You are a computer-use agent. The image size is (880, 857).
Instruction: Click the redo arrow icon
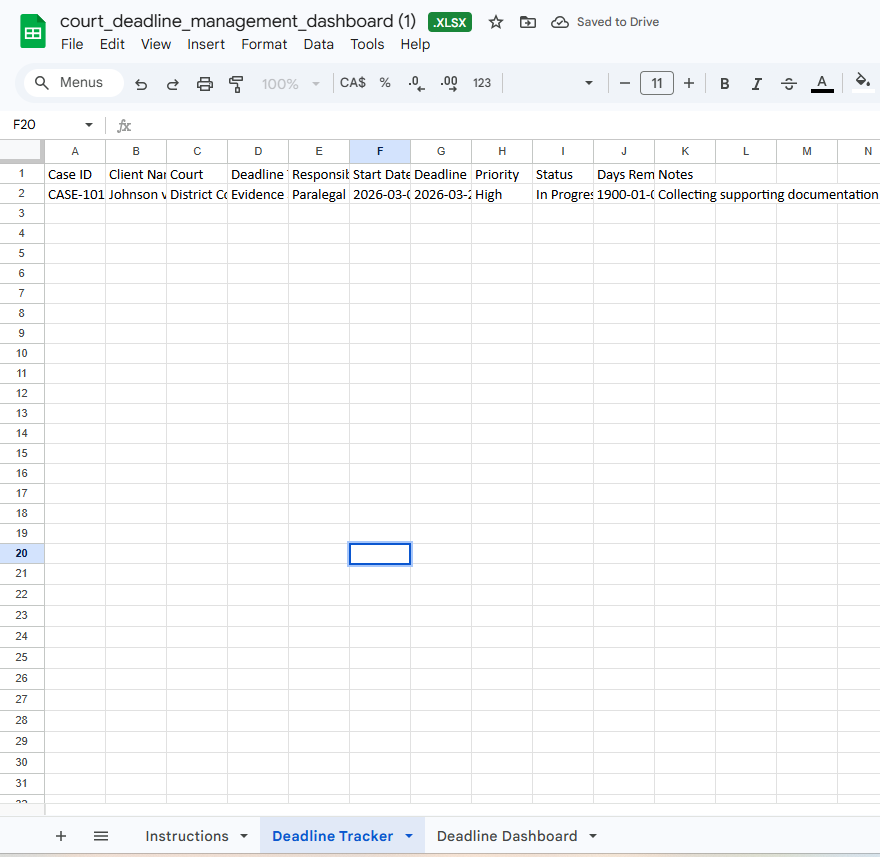[173, 84]
